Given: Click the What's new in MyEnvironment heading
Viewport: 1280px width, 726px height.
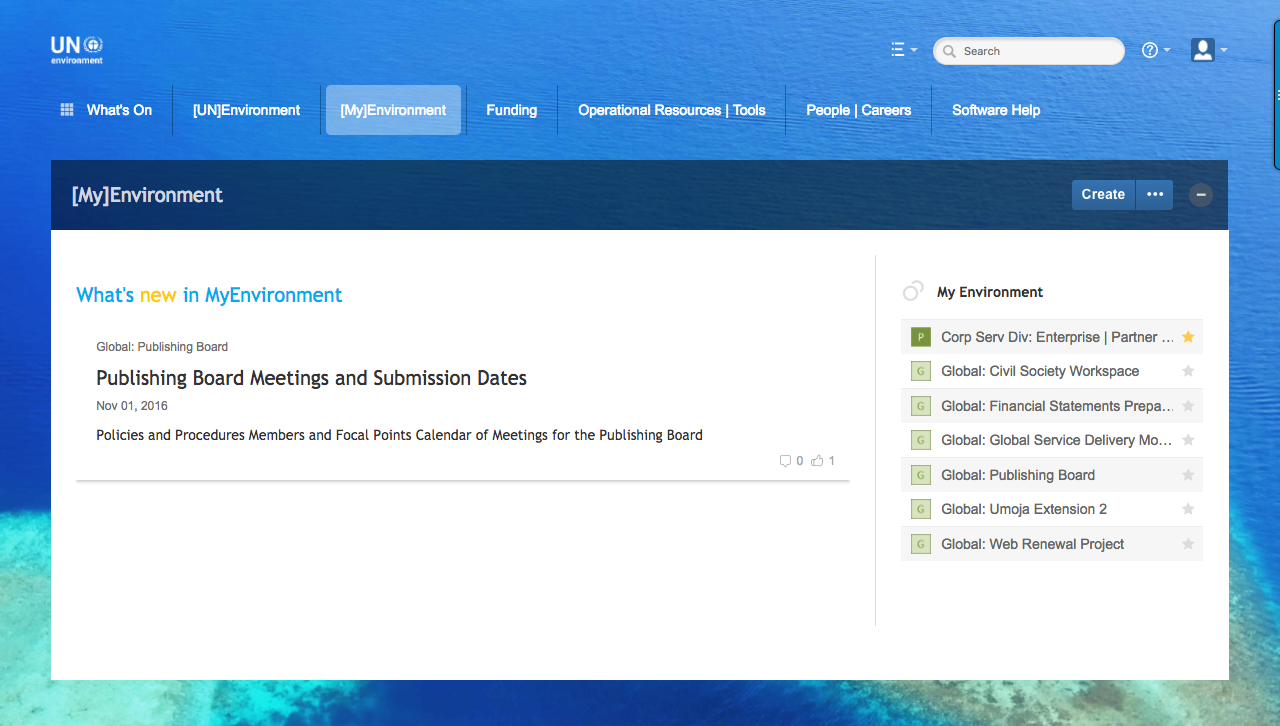Looking at the screenshot, I should [209, 295].
